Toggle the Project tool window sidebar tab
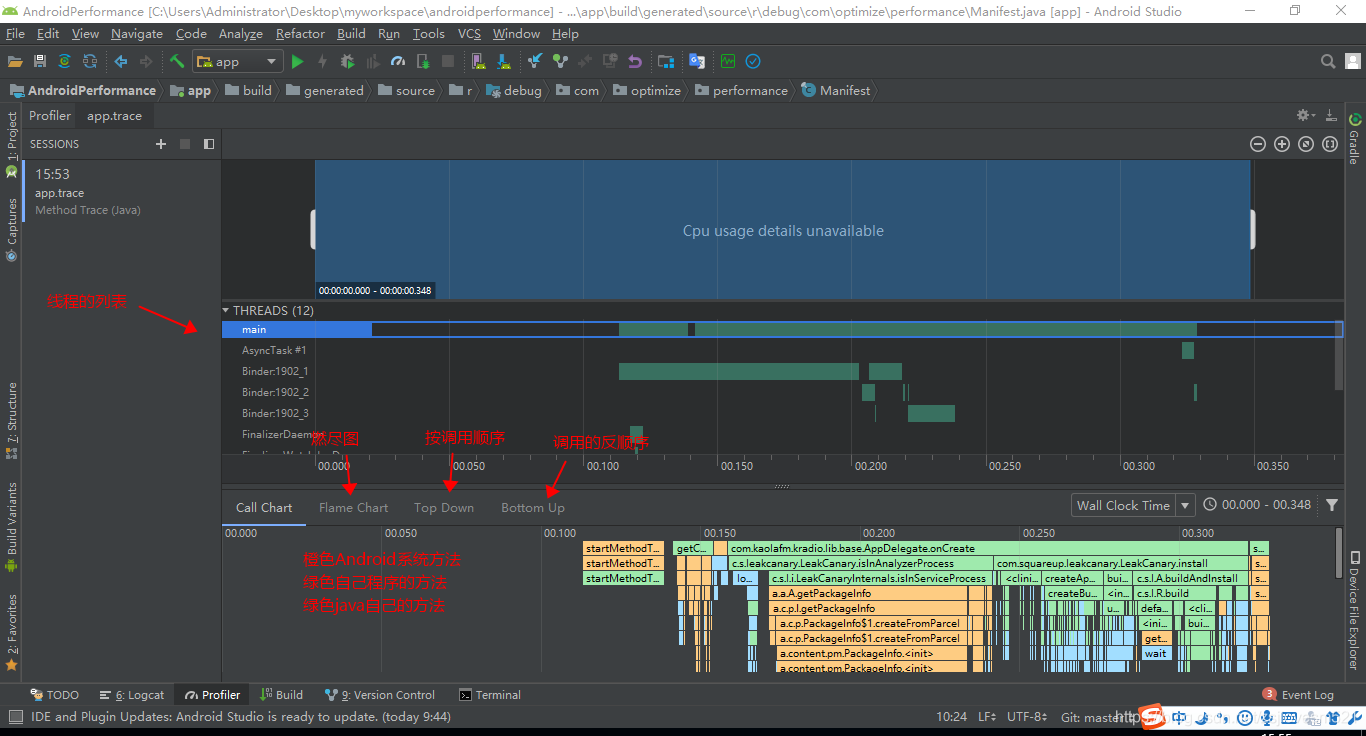The image size is (1366, 736). [12, 144]
